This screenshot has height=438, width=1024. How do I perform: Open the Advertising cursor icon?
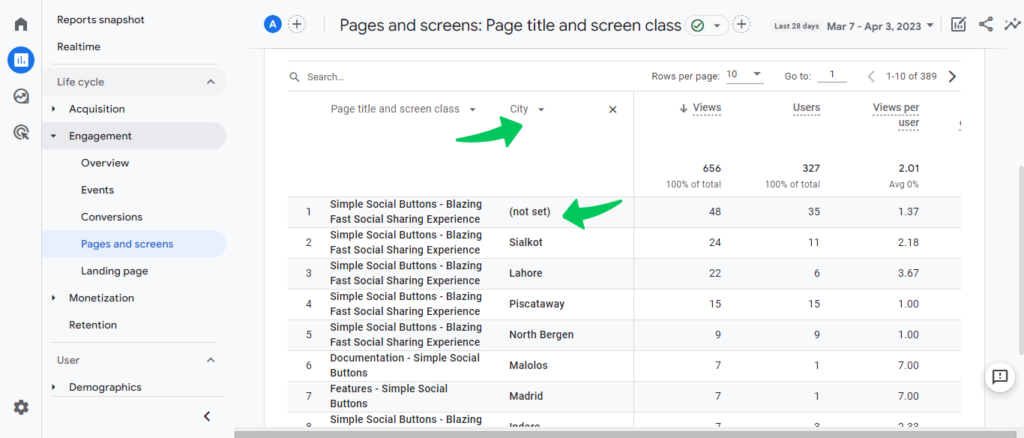(x=21, y=133)
